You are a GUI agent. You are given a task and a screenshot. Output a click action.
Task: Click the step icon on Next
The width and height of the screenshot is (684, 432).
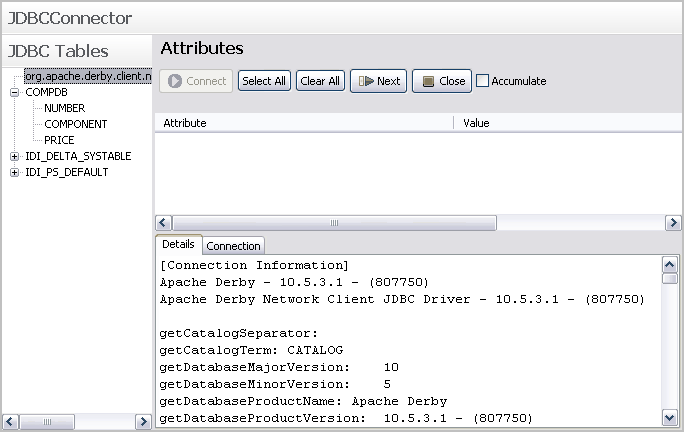(366, 81)
